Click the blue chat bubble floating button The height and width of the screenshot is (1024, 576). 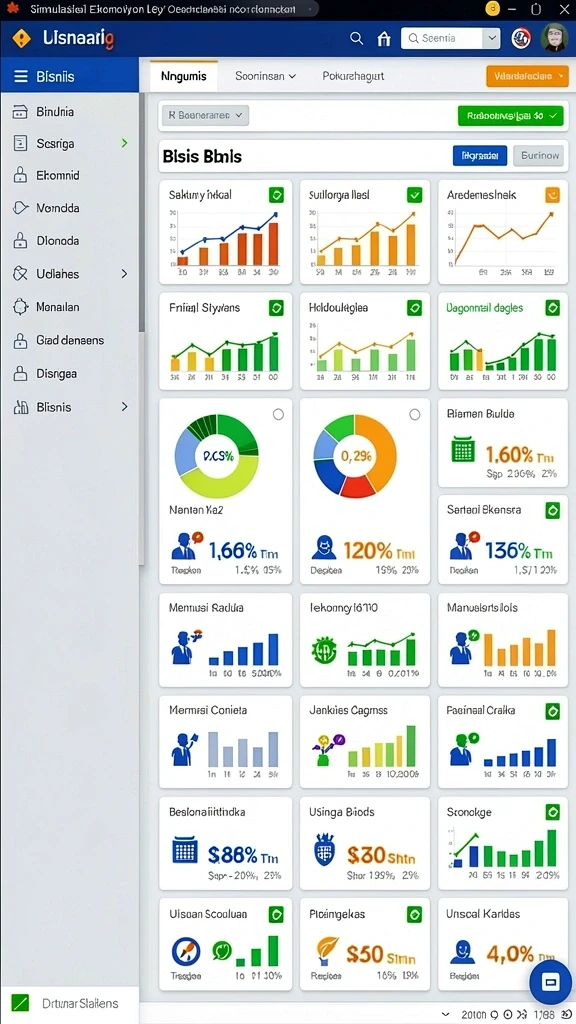550,982
